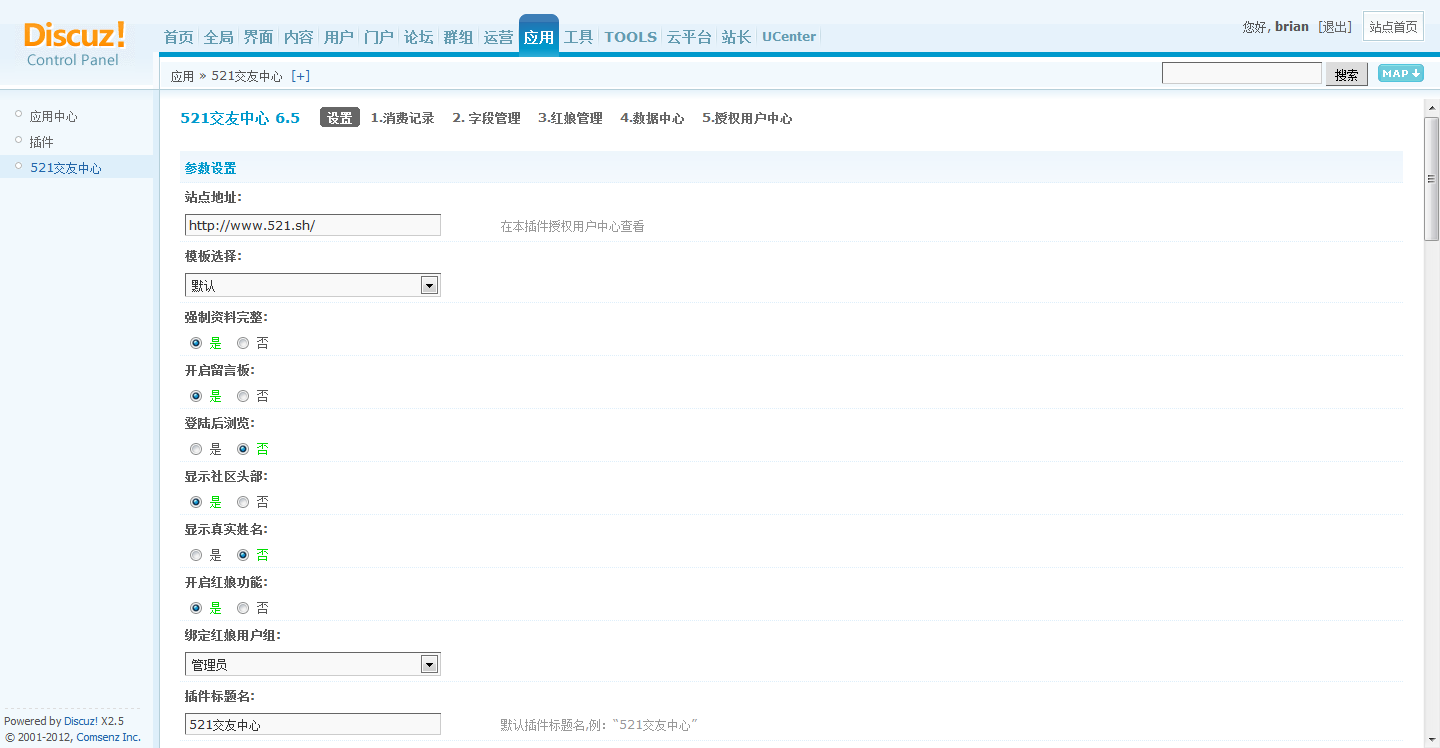Click the scrollbar down arrow
1440x748 pixels.
click(1432, 740)
